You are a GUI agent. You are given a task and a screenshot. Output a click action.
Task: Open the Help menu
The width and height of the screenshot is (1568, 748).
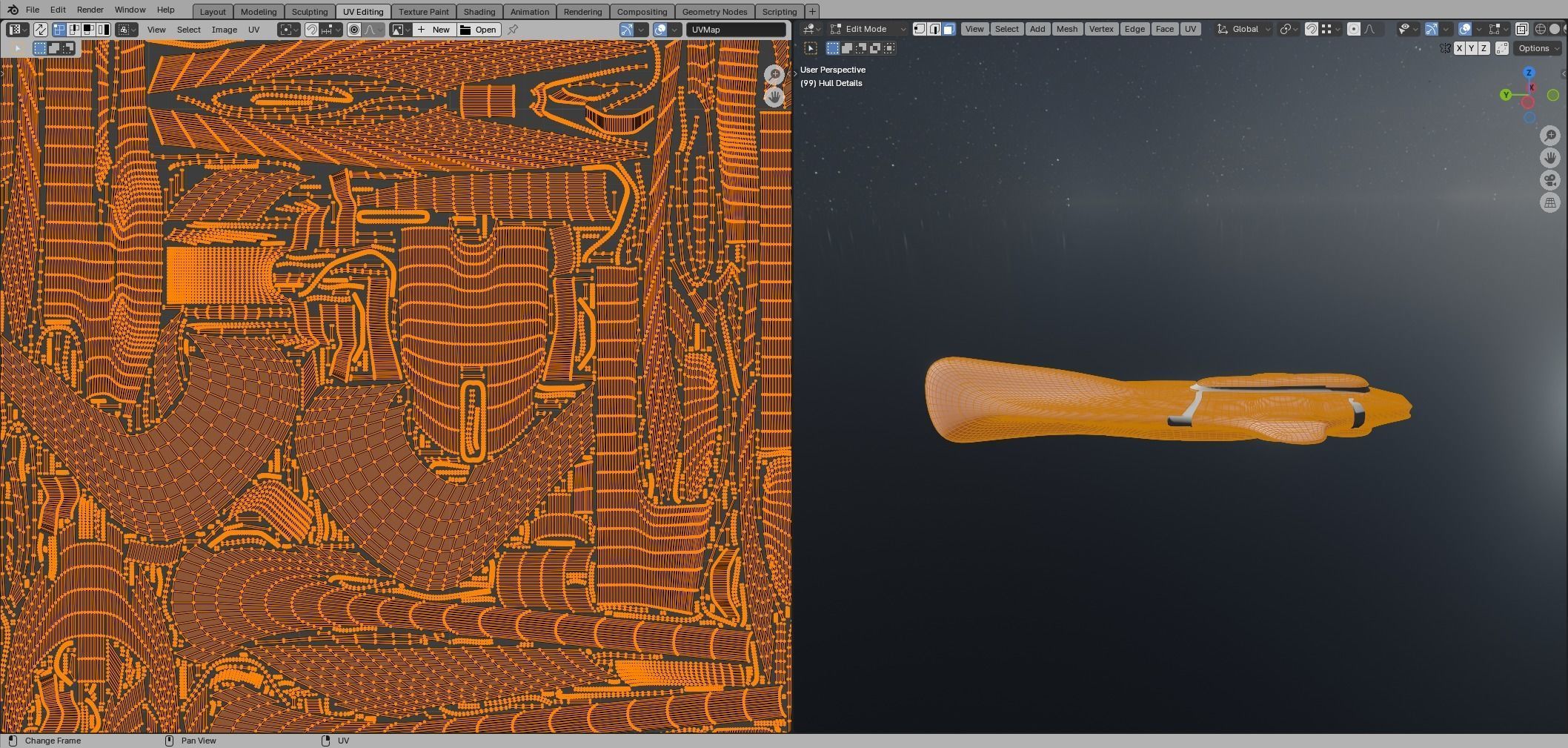165,10
